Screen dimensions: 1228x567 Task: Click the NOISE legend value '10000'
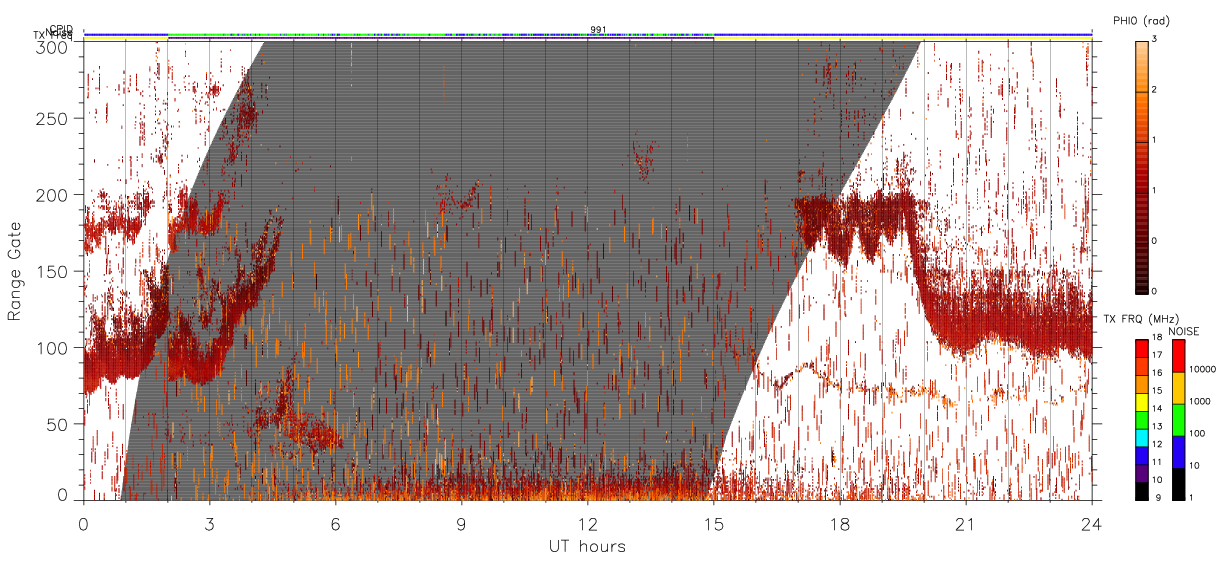(1201, 369)
